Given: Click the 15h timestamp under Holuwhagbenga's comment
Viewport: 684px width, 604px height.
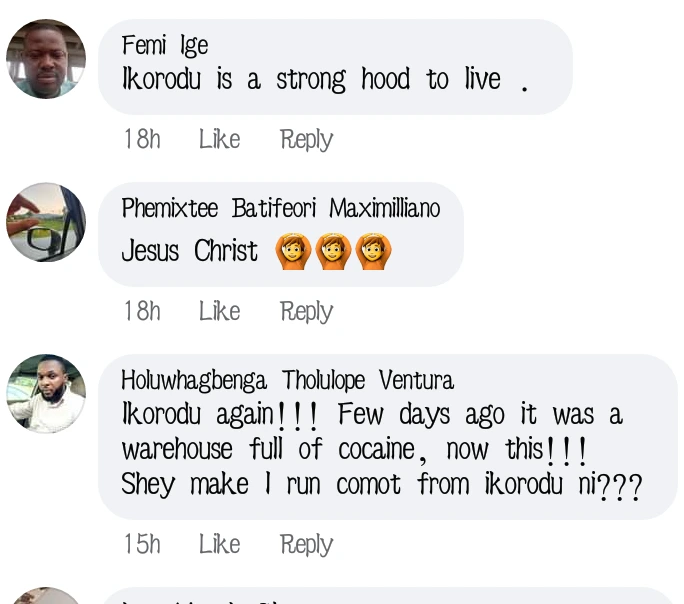Looking at the screenshot, I should [142, 544].
